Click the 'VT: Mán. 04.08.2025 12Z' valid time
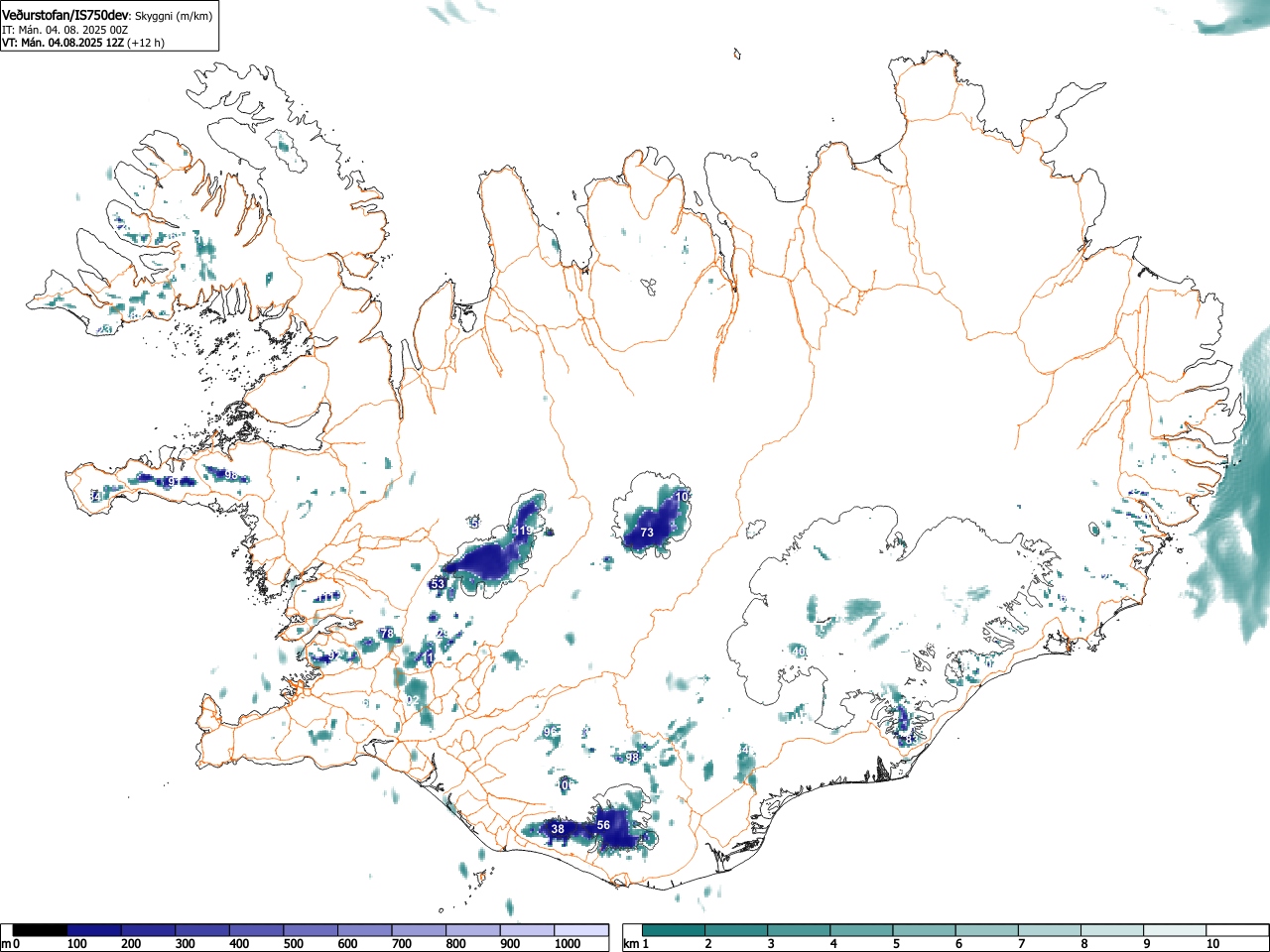Viewport: 1270px width, 952px height. pos(63,43)
